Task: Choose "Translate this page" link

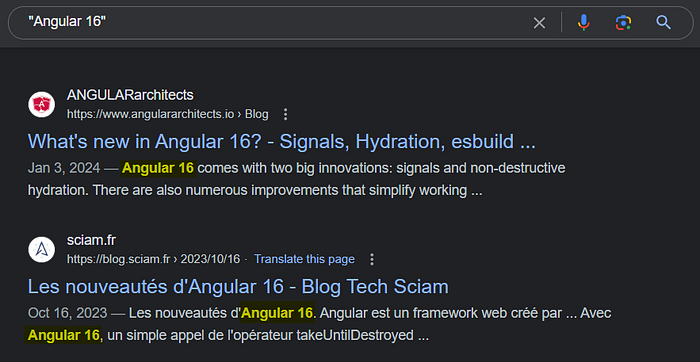Action: click(304, 259)
